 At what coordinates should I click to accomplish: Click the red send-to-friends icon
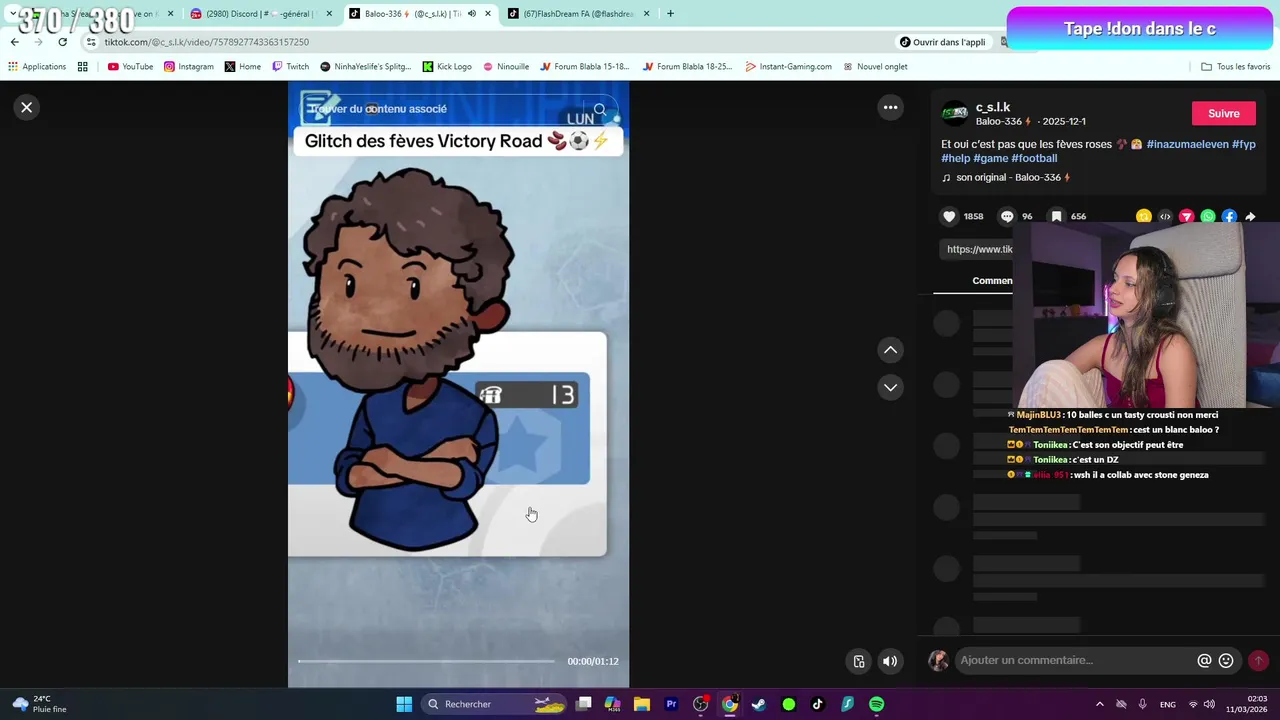(1186, 216)
